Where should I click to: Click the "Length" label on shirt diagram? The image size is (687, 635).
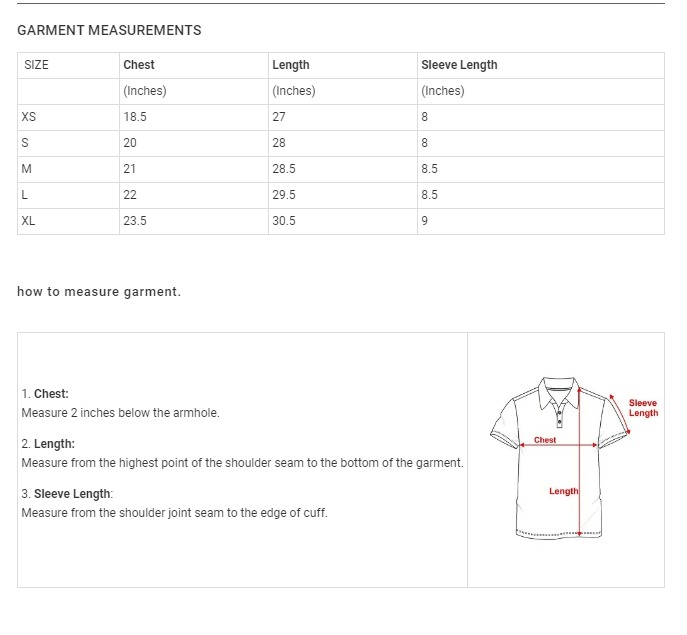563,491
